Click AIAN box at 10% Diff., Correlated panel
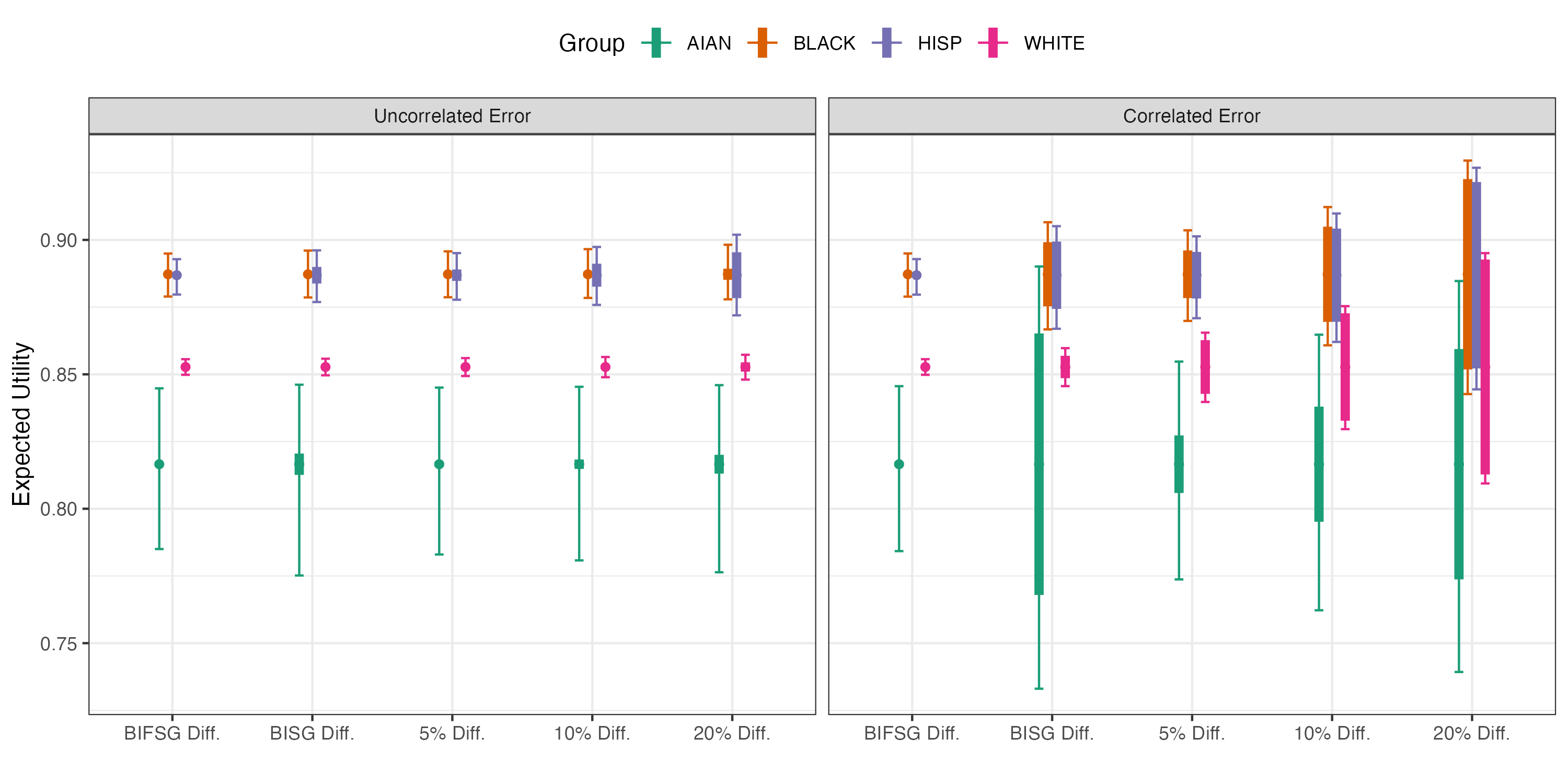 click(1319, 465)
